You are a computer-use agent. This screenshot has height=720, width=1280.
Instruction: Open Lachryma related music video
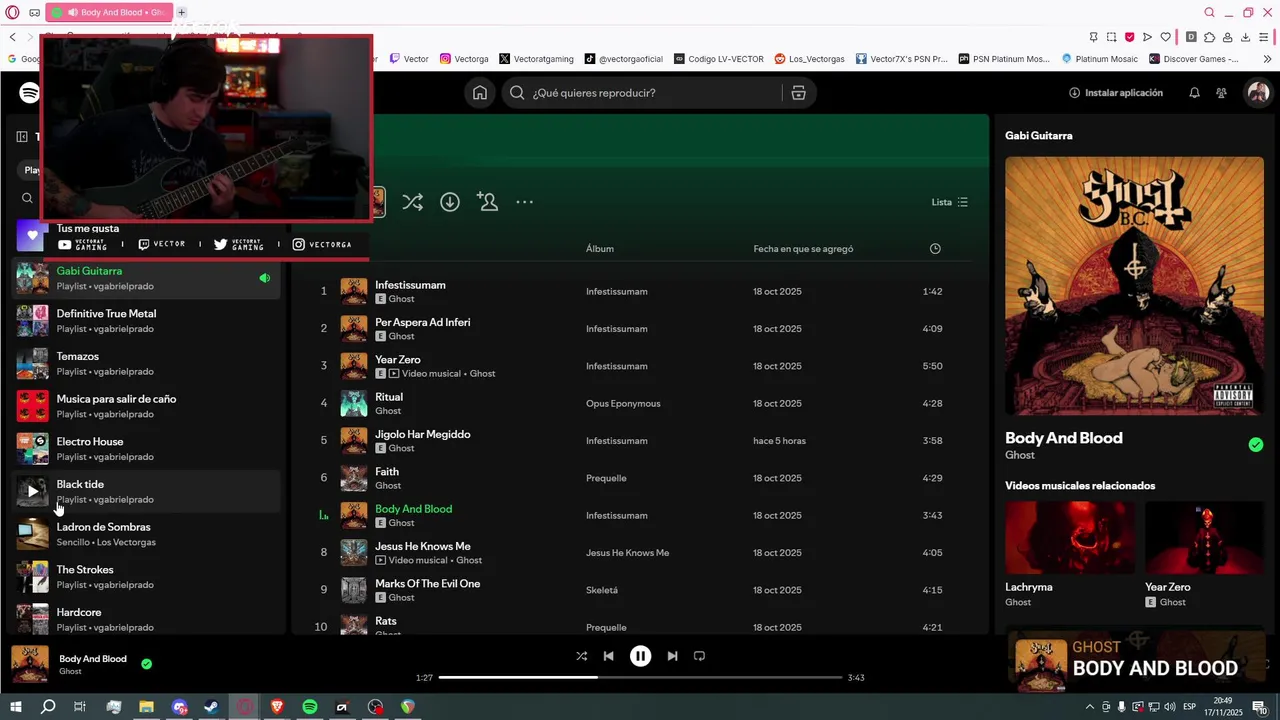tap(1069, 538)
